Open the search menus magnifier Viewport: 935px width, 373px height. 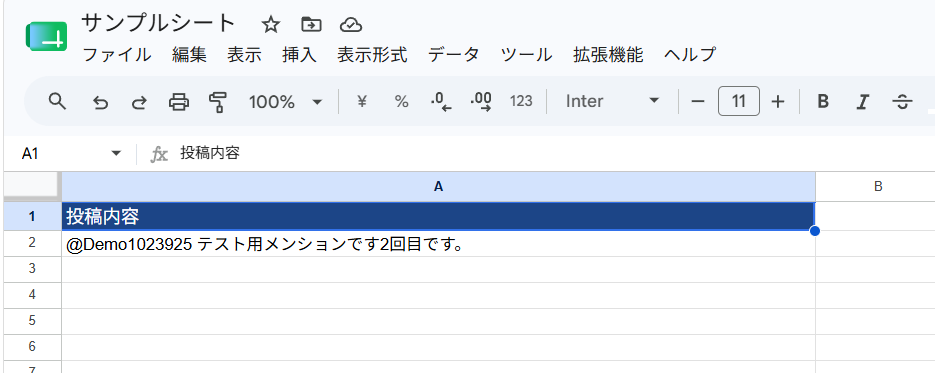(57, 101)
